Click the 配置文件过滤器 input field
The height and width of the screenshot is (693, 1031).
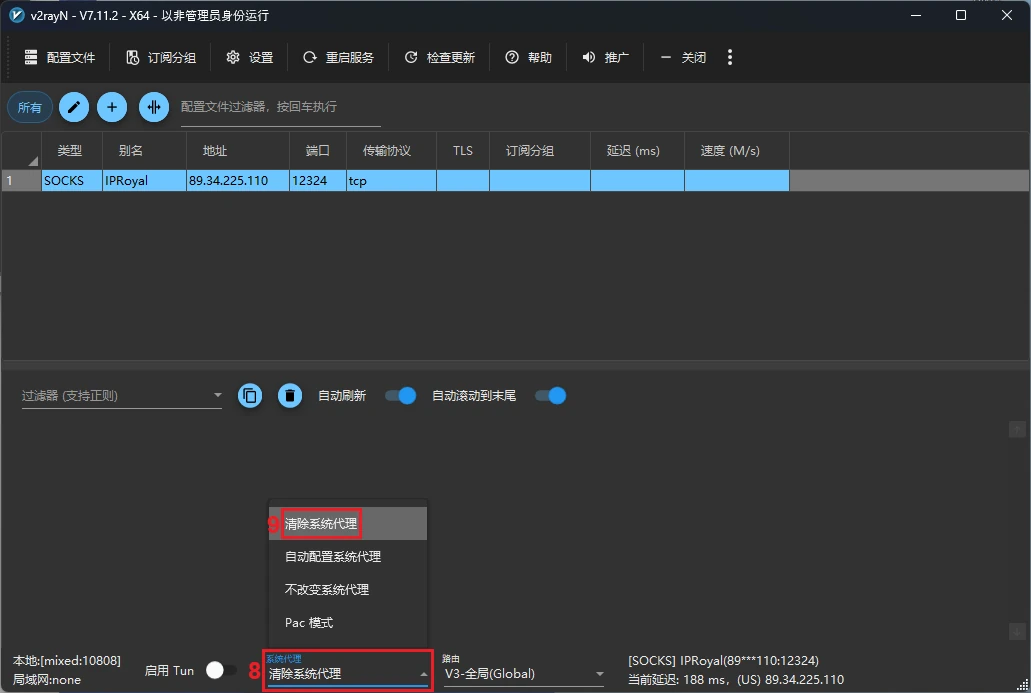coord(280,107)
